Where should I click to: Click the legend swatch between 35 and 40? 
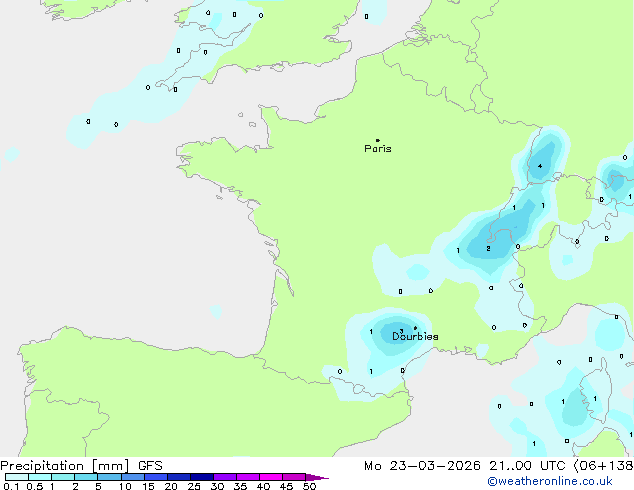[x=247, y=477]
